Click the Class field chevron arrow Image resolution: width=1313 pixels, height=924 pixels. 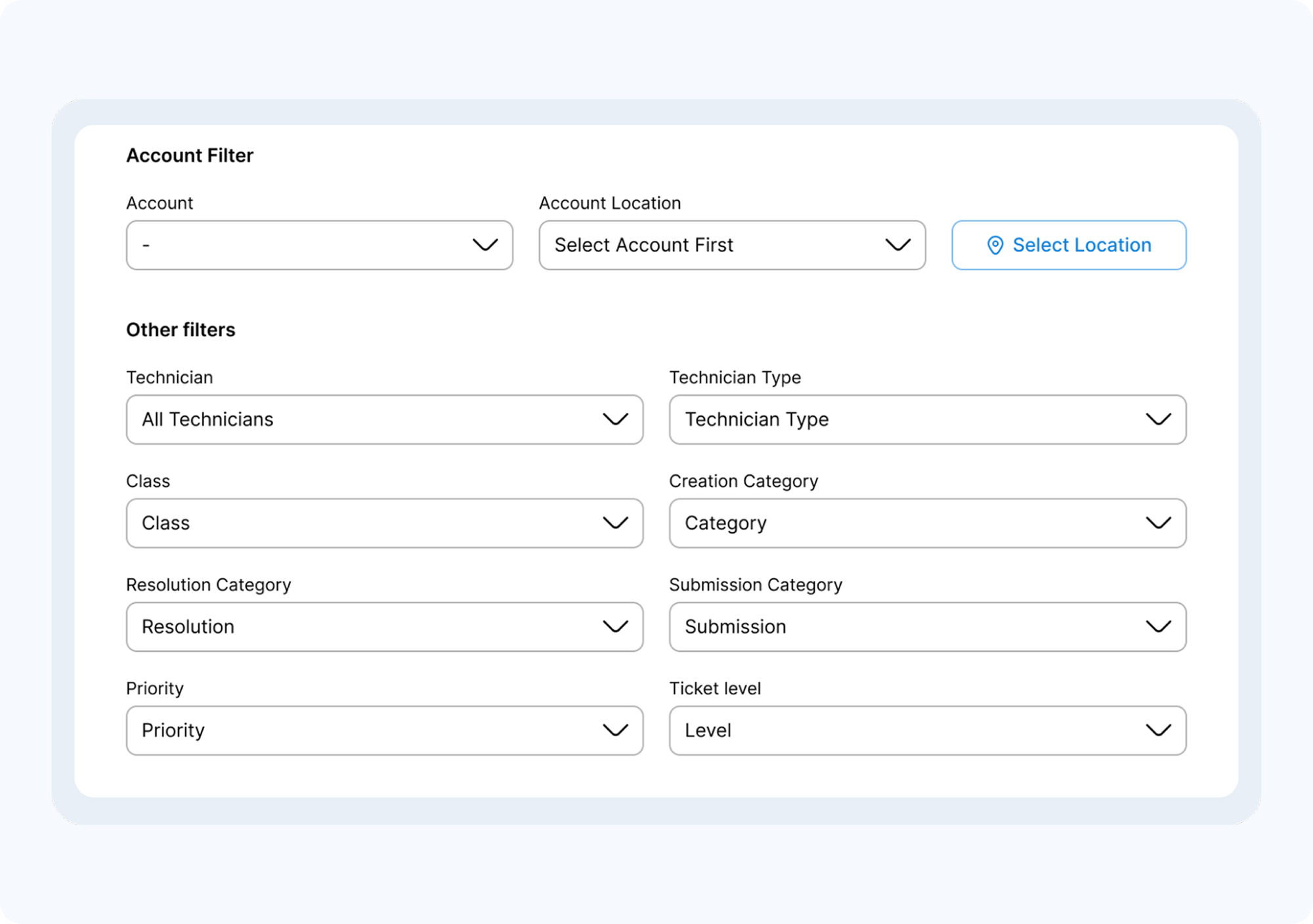(615, 523)
